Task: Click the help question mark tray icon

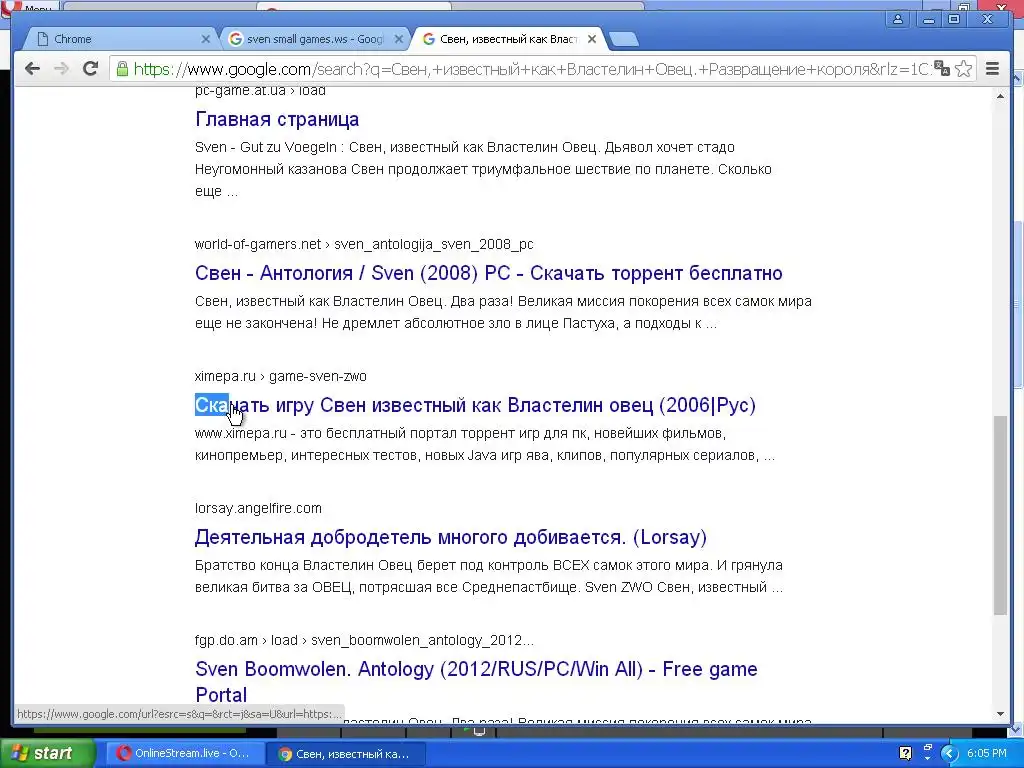Action: 905,753
